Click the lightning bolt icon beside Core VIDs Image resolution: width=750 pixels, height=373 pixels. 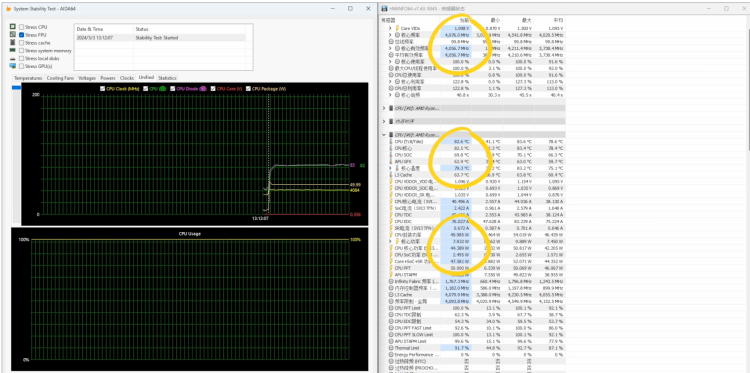coord(397,28)
